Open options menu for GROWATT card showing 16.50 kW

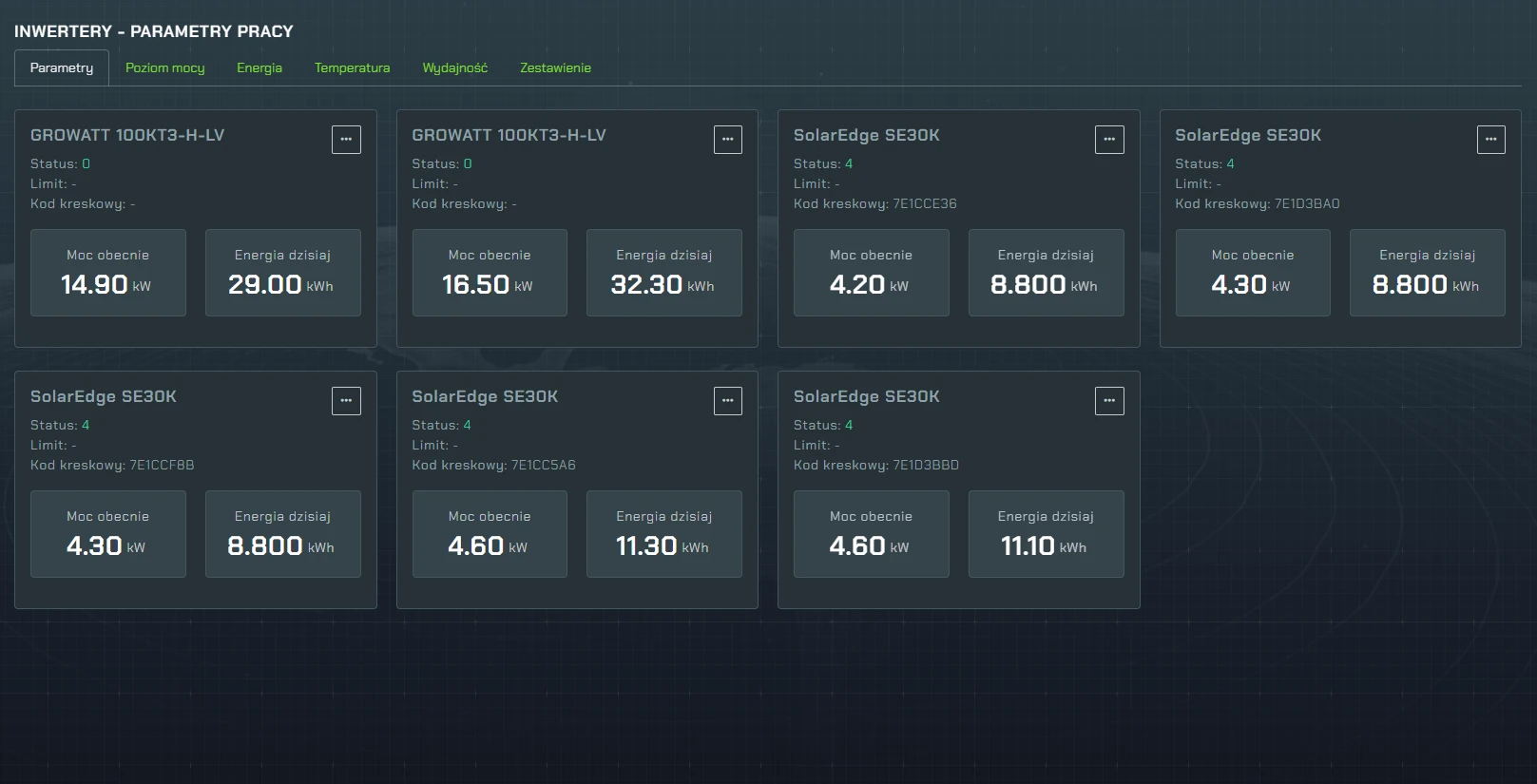(728, 140)
